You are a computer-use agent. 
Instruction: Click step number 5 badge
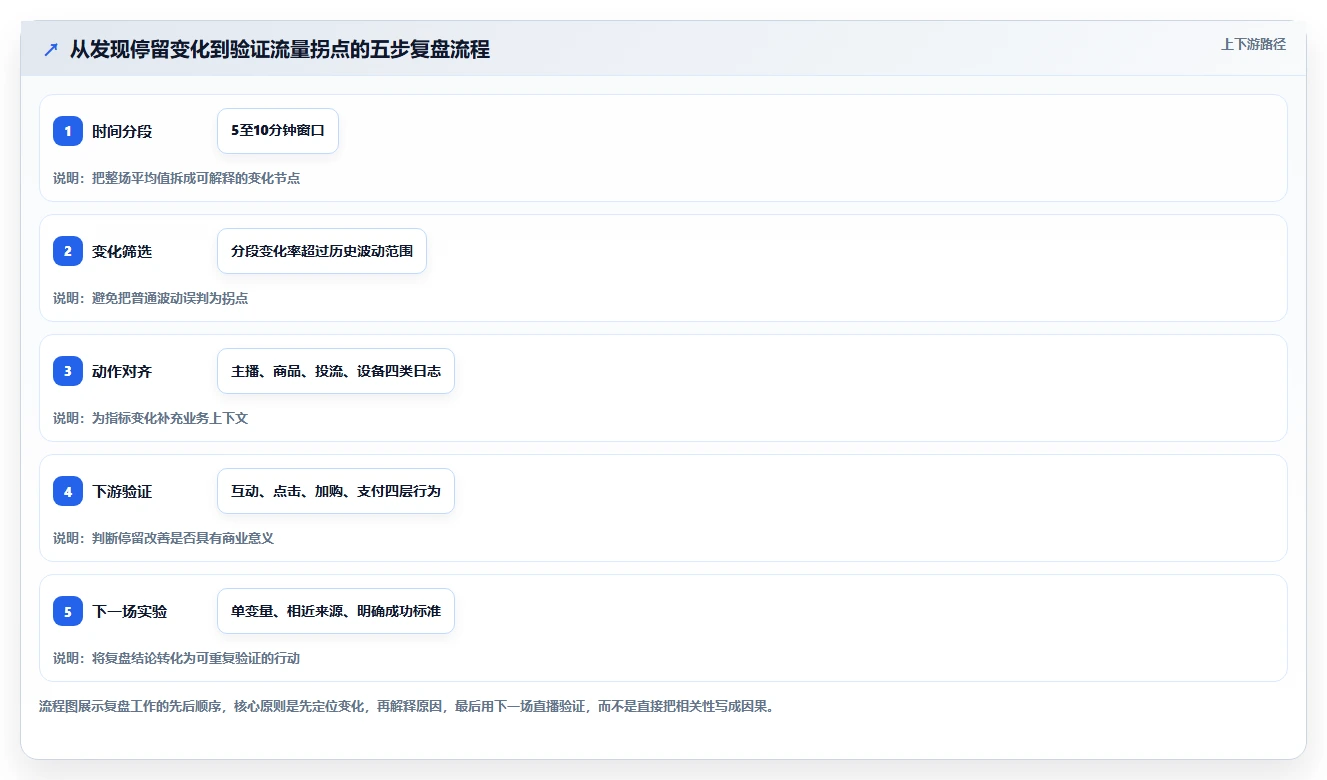pos(68,611)
